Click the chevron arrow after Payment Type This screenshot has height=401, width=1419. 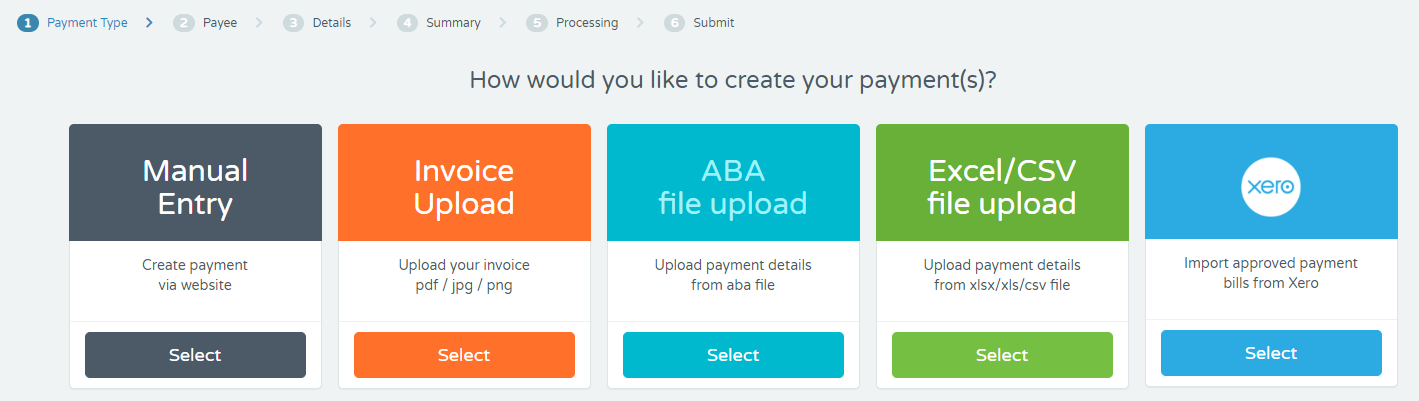click(x=149, y=23)
